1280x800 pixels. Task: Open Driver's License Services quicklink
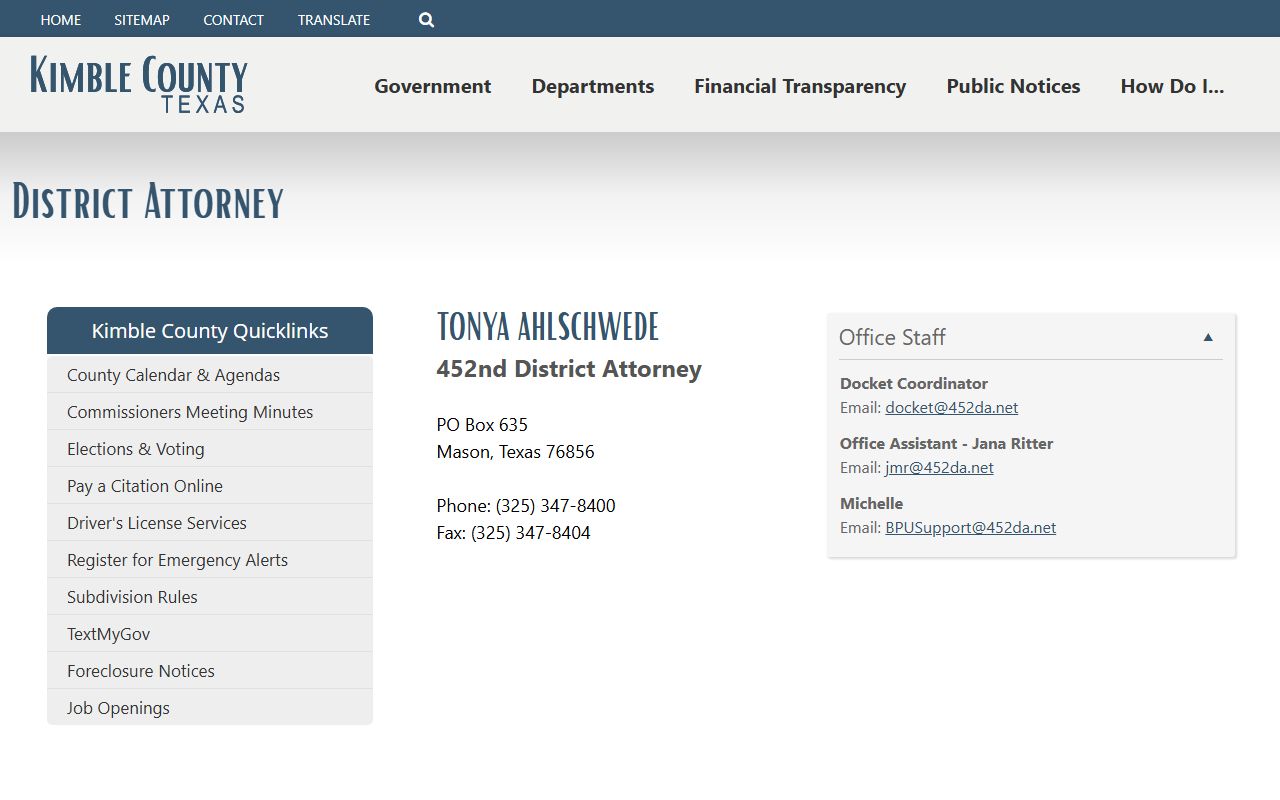[x=210, y=523]
